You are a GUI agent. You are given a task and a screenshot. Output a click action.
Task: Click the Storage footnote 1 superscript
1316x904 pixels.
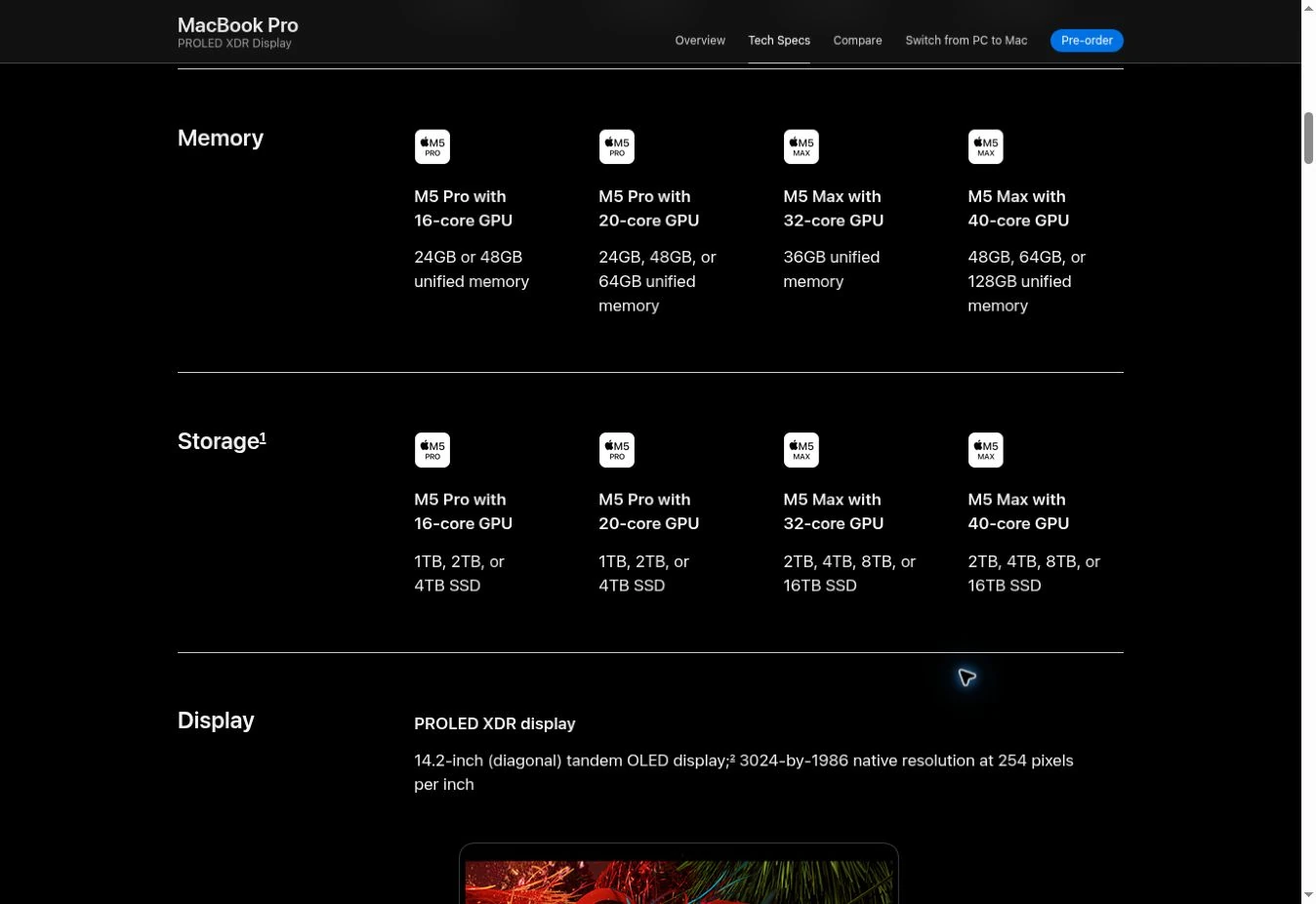[263, 437]
